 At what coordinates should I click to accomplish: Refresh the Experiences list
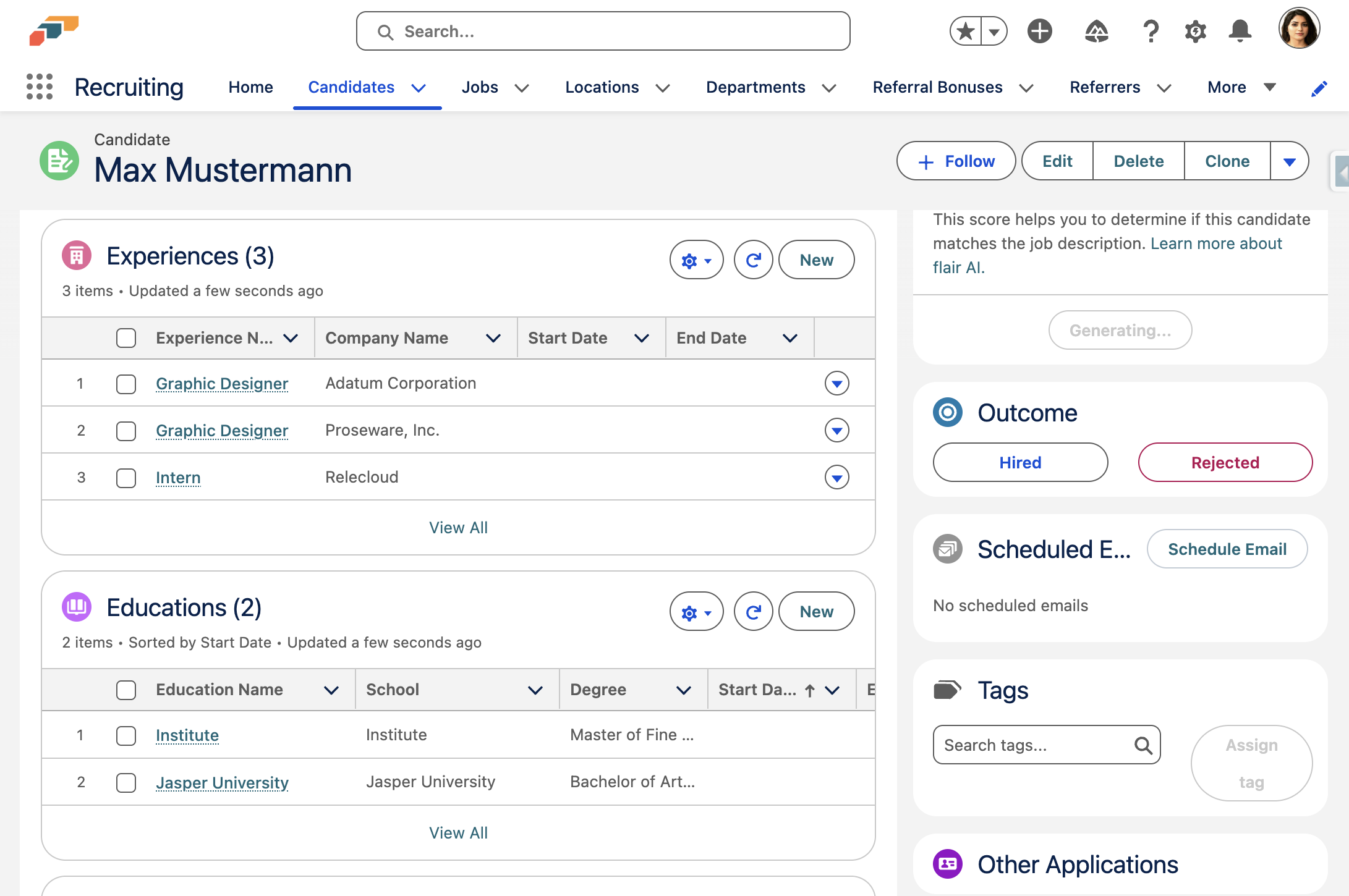click(x=753, y=260)
